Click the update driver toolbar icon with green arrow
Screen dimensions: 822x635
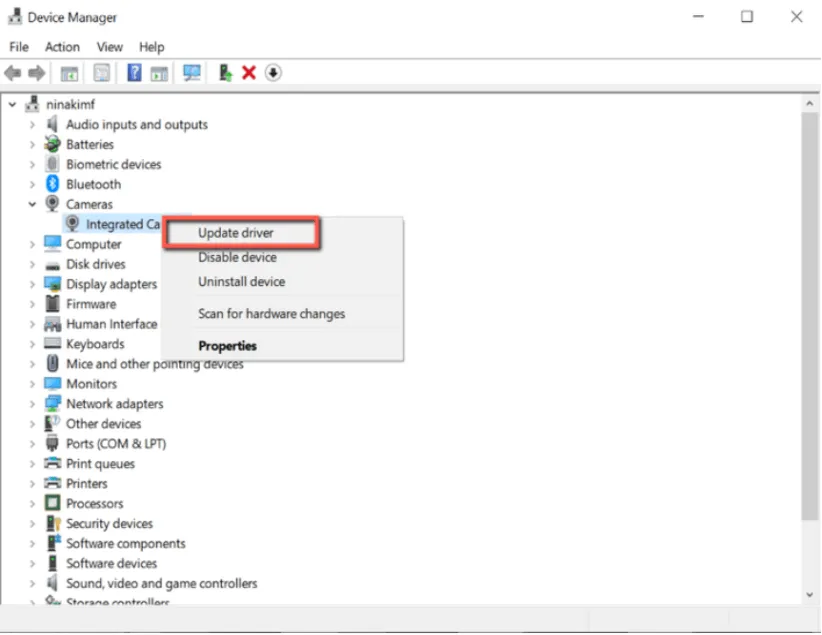pos(226,73)
